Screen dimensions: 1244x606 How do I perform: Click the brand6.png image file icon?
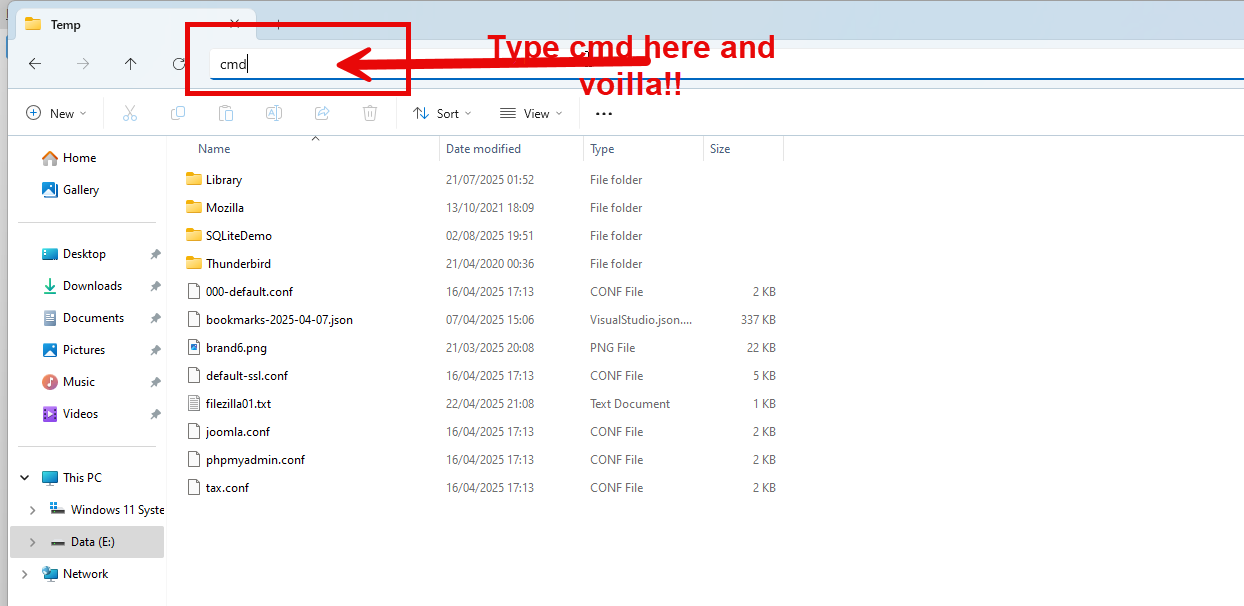click(x=194, y=348)
